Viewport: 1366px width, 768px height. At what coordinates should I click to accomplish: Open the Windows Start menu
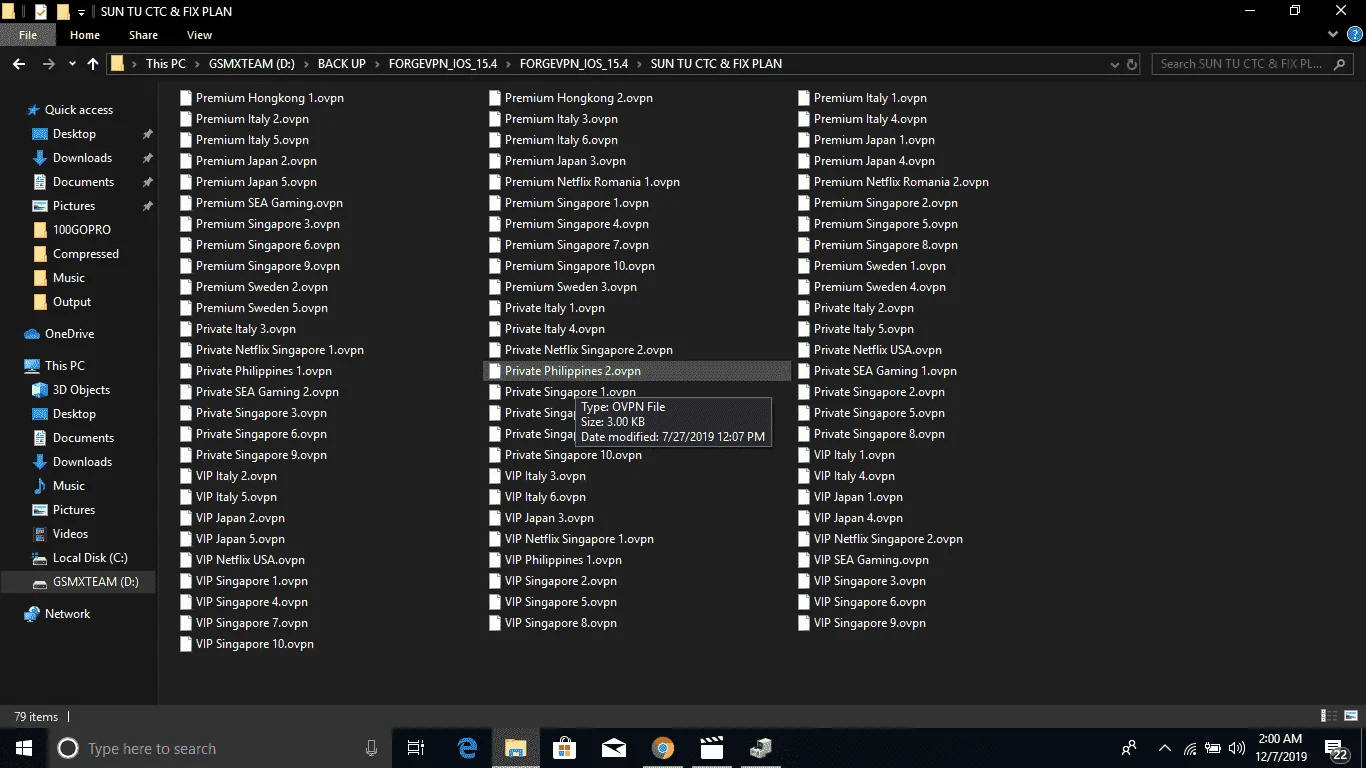[23, 748]
